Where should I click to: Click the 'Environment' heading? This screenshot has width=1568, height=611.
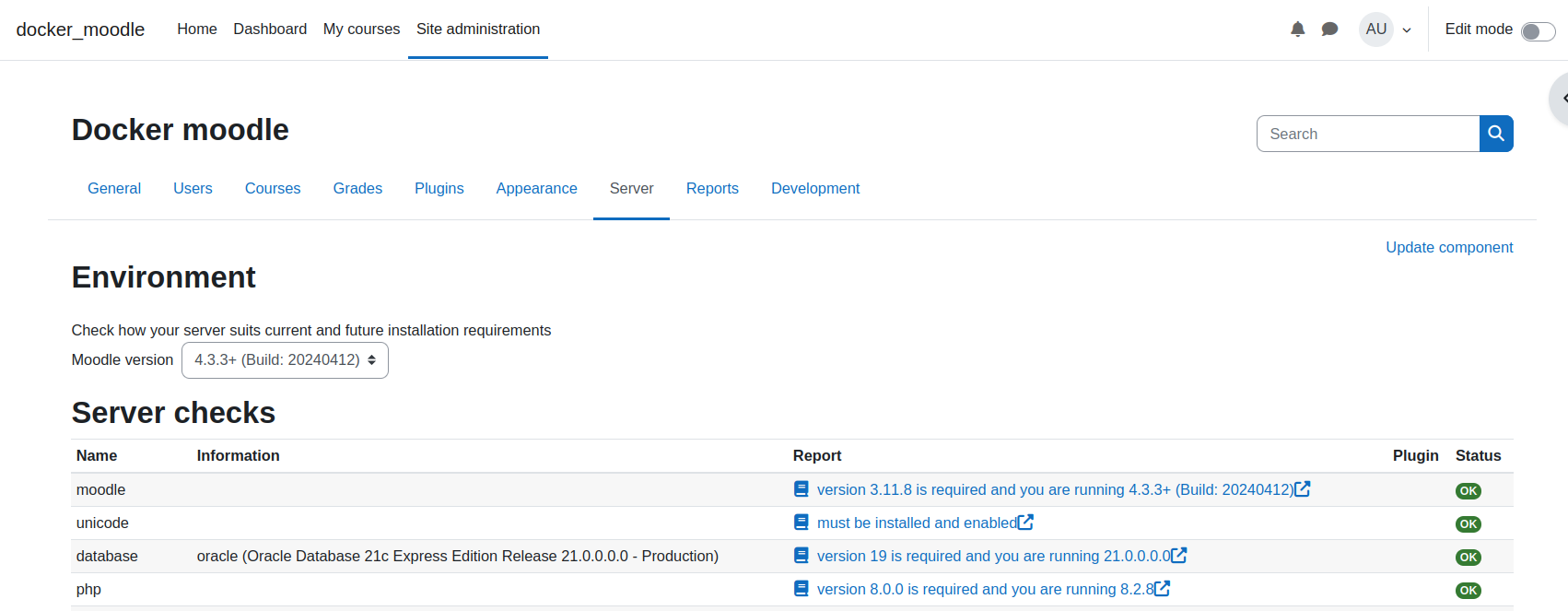163,277
